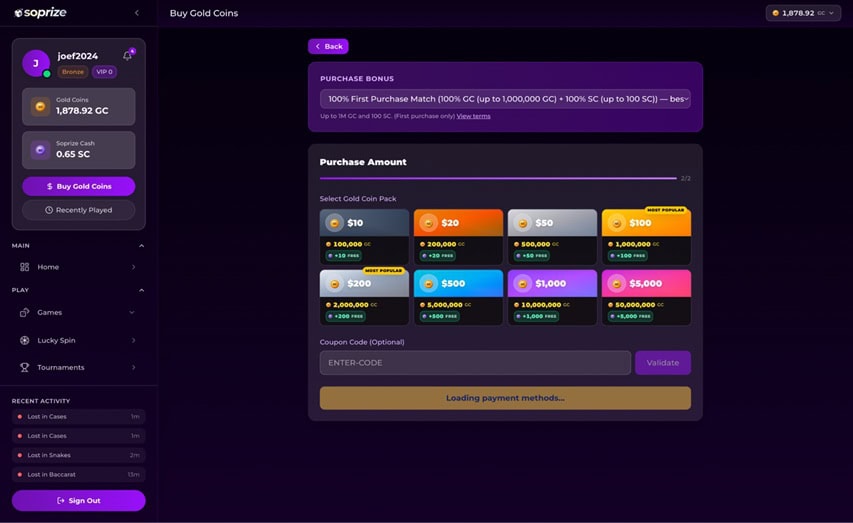The height and width of the screenshot is (523, 853).
Task: Open the Home menu item
Action: tap(78, 267)
